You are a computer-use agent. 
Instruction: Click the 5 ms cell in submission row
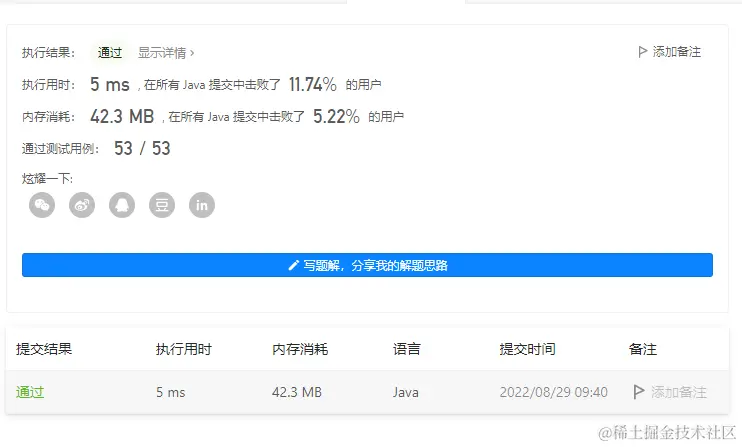171,392
